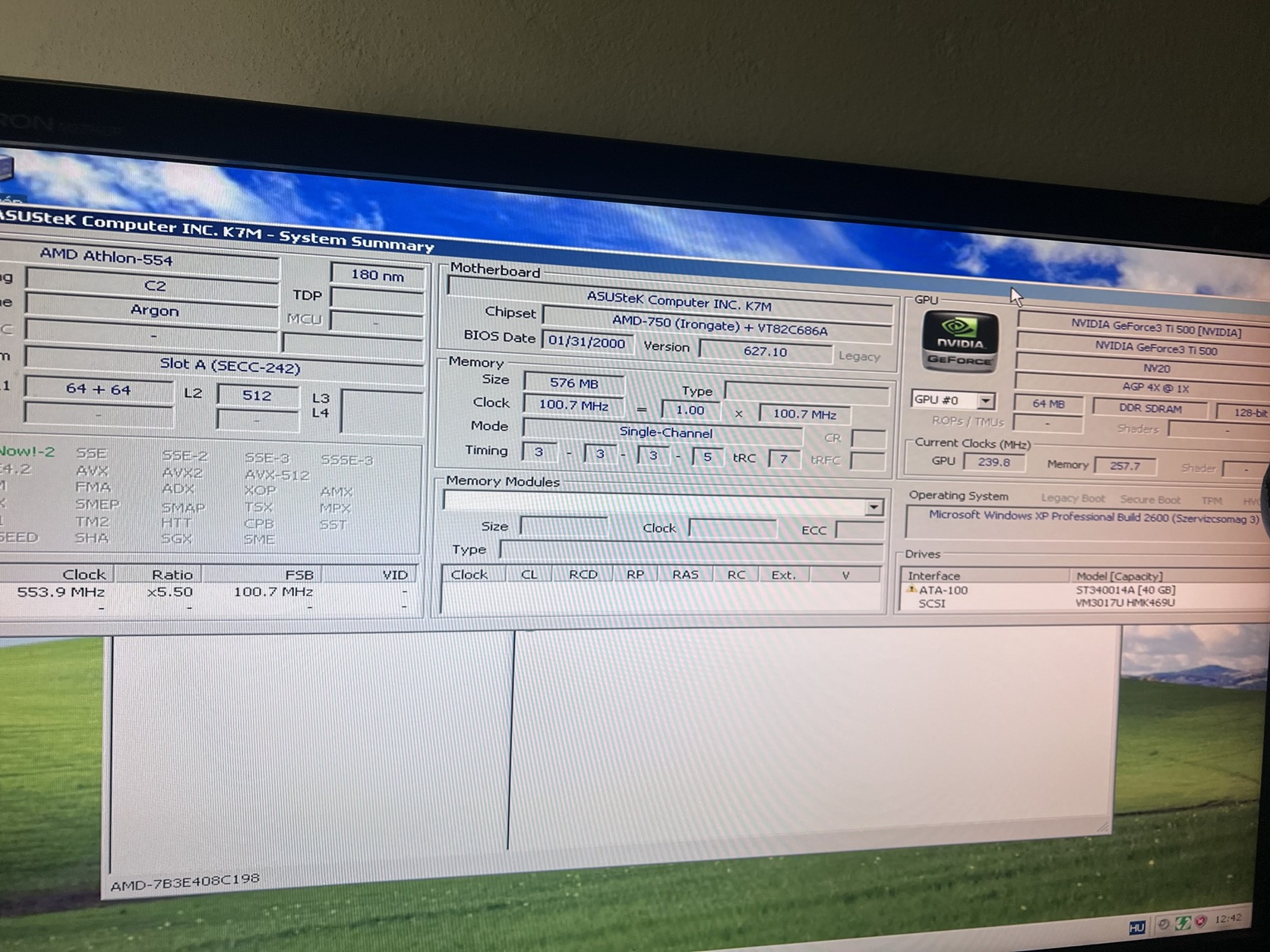Click the AVX-512 feature label

click(x=276, y=475)
